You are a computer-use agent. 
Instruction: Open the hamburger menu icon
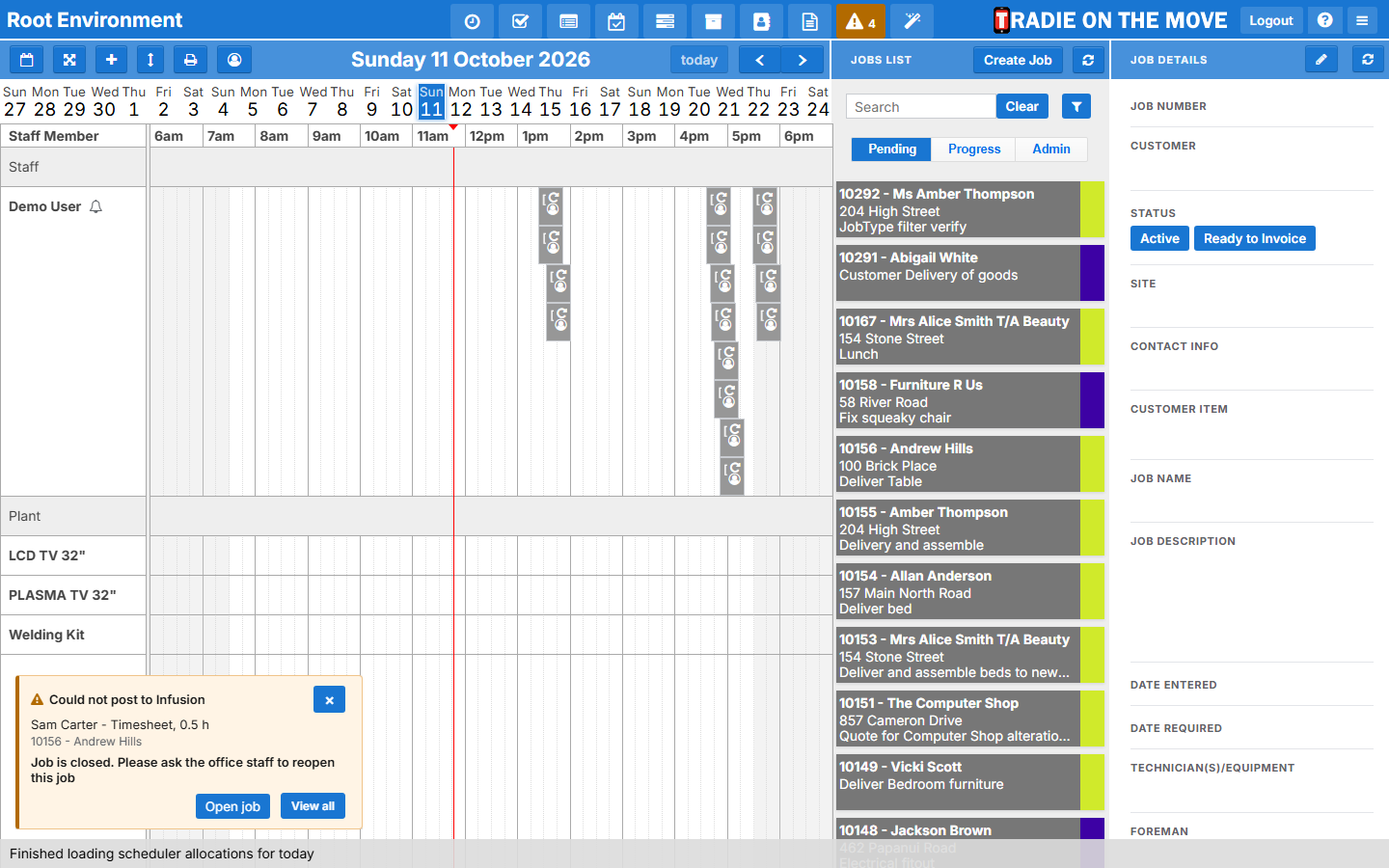1362,20
